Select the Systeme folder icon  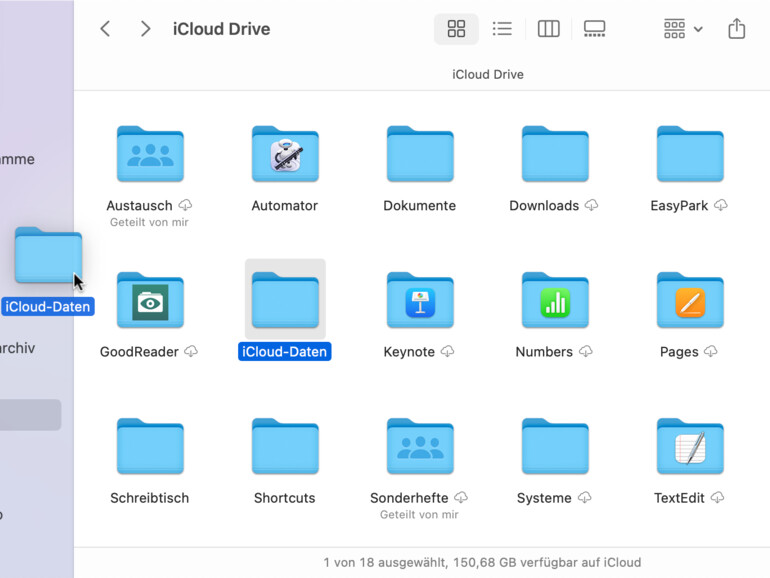tap(555, 446)
